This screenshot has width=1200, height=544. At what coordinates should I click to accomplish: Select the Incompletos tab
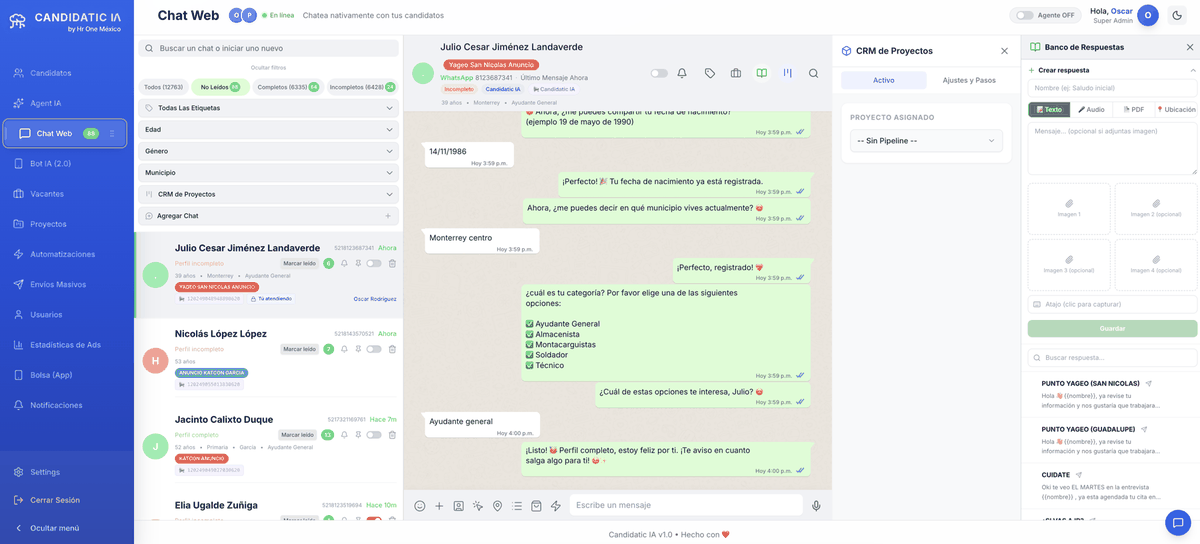362,87
